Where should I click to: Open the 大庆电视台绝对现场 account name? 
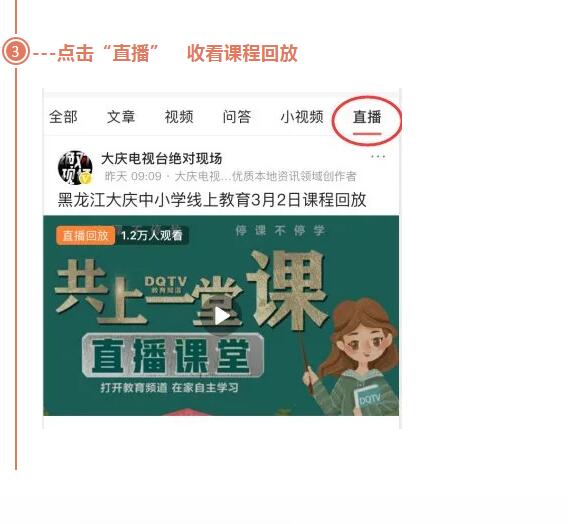click(x=162, y=159)
